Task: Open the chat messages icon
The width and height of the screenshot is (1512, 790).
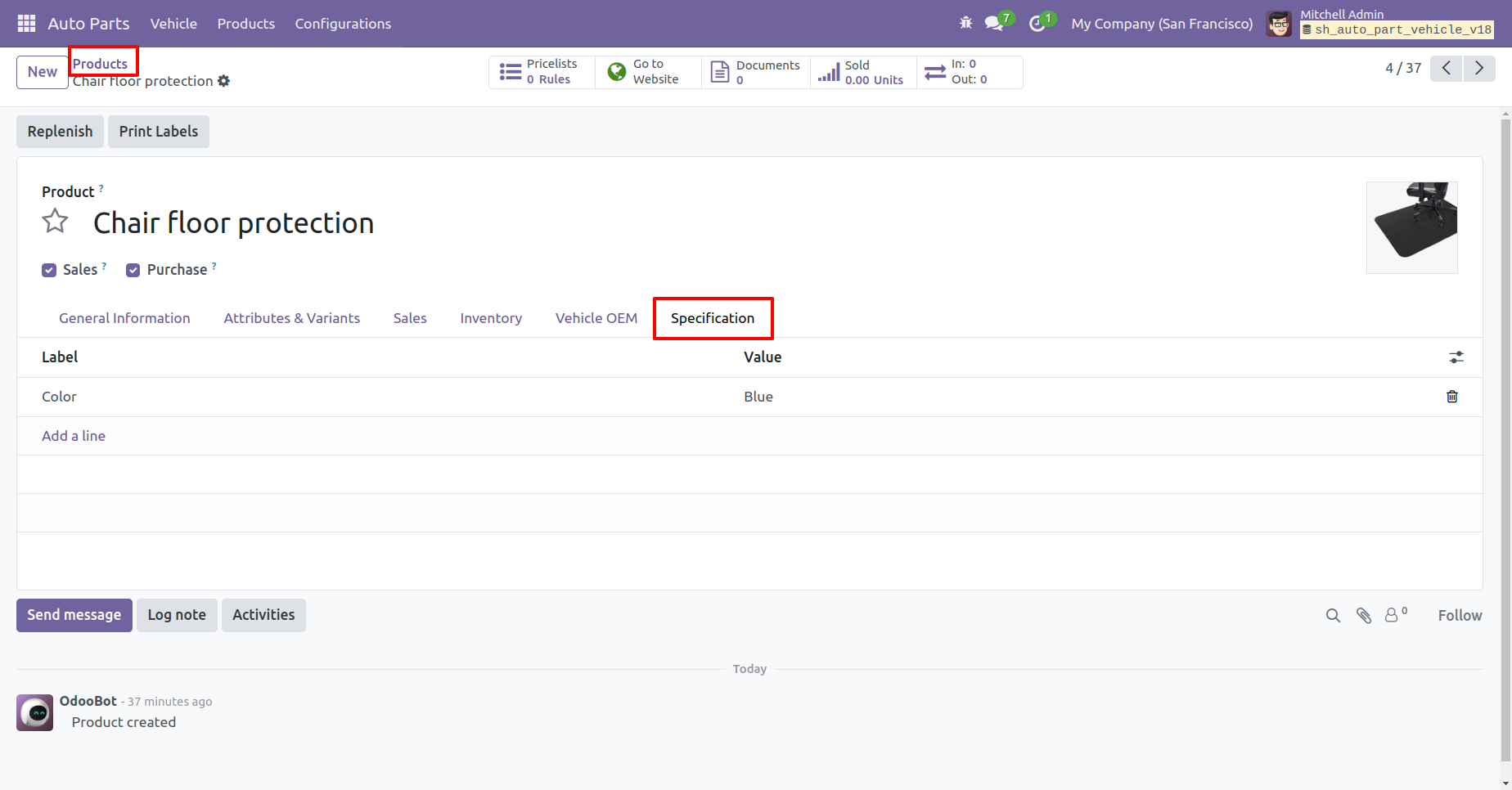Action: 994,24
